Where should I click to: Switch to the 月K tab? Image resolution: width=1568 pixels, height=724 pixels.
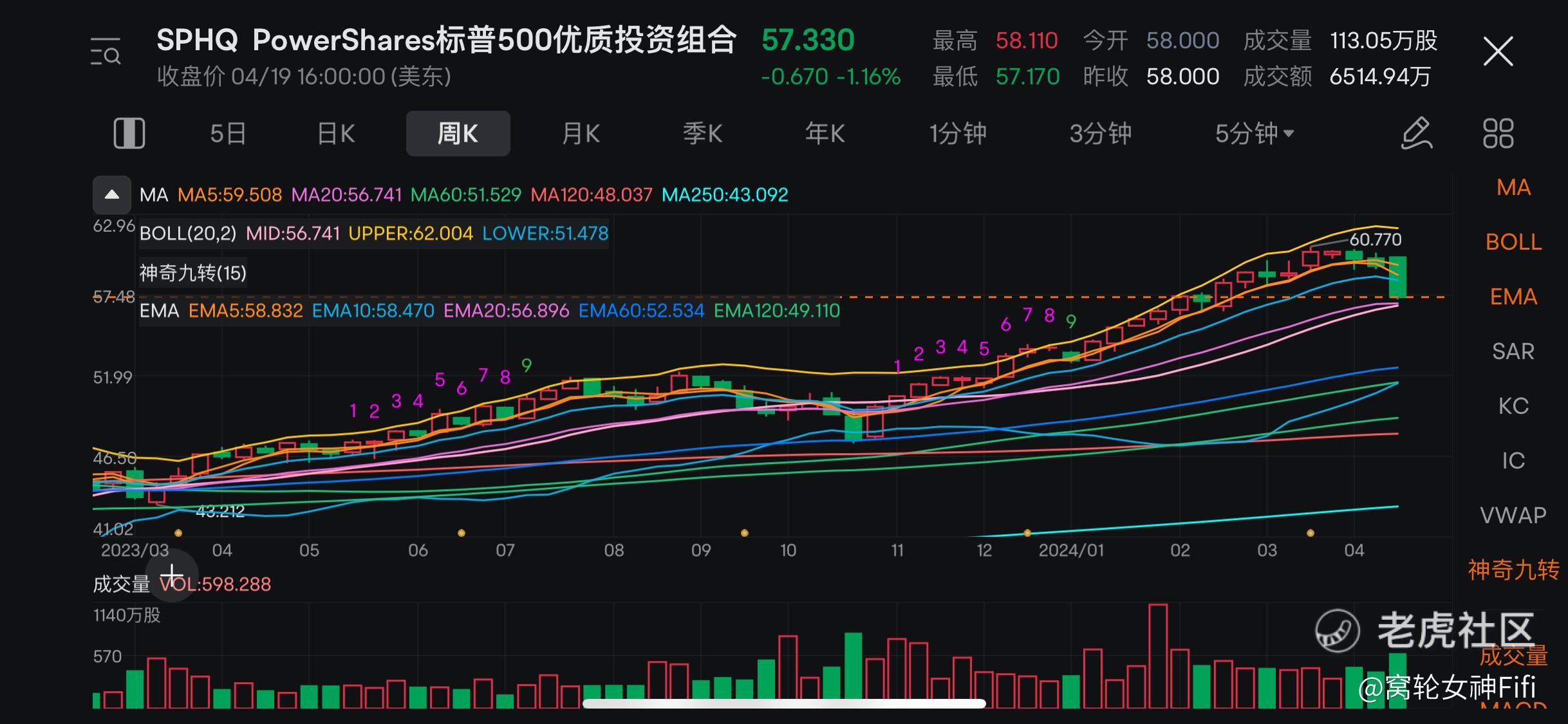click(581, 133)
